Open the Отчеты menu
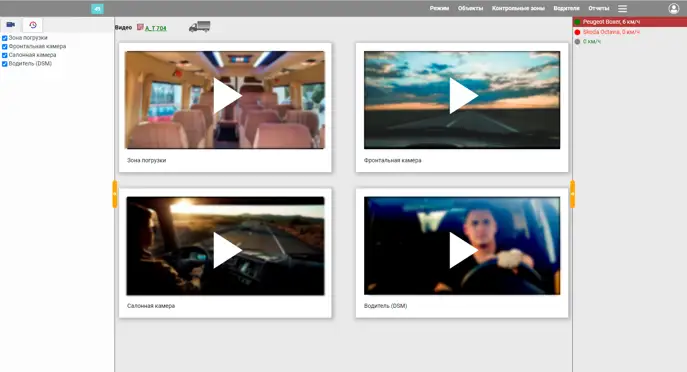687x372 pixels. tap(598, 8)
